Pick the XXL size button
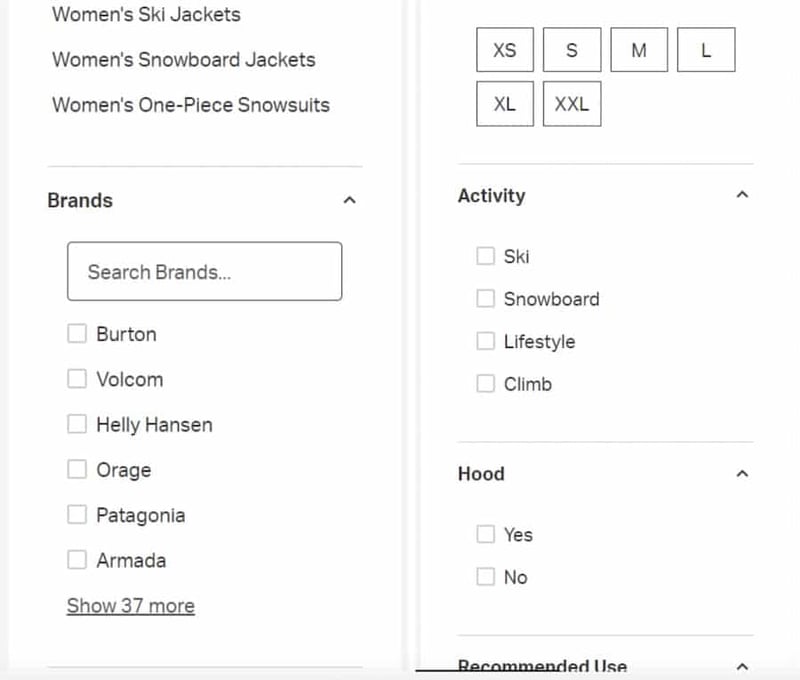The height and width of the screenshot is (680, 800). 572,104
